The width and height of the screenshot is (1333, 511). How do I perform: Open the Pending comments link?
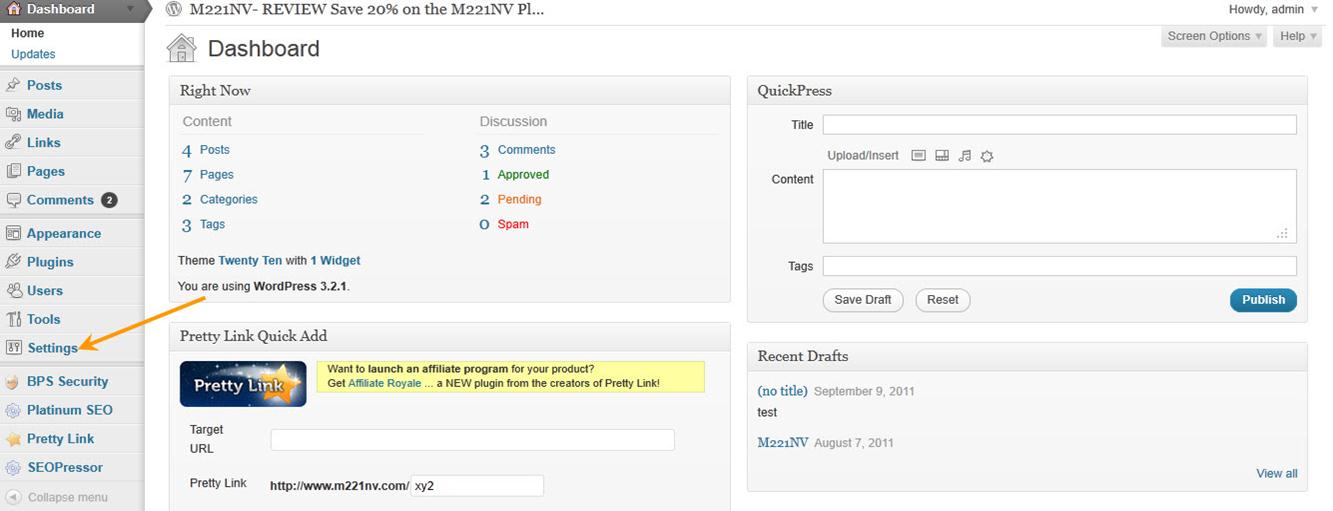(x=519, y=199)
